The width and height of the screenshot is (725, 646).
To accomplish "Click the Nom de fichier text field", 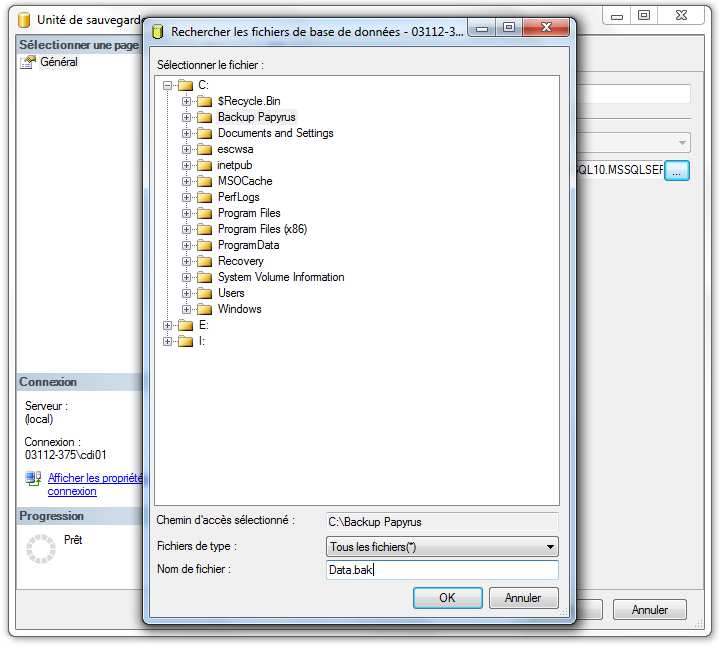I will click(x=442, y=570).
